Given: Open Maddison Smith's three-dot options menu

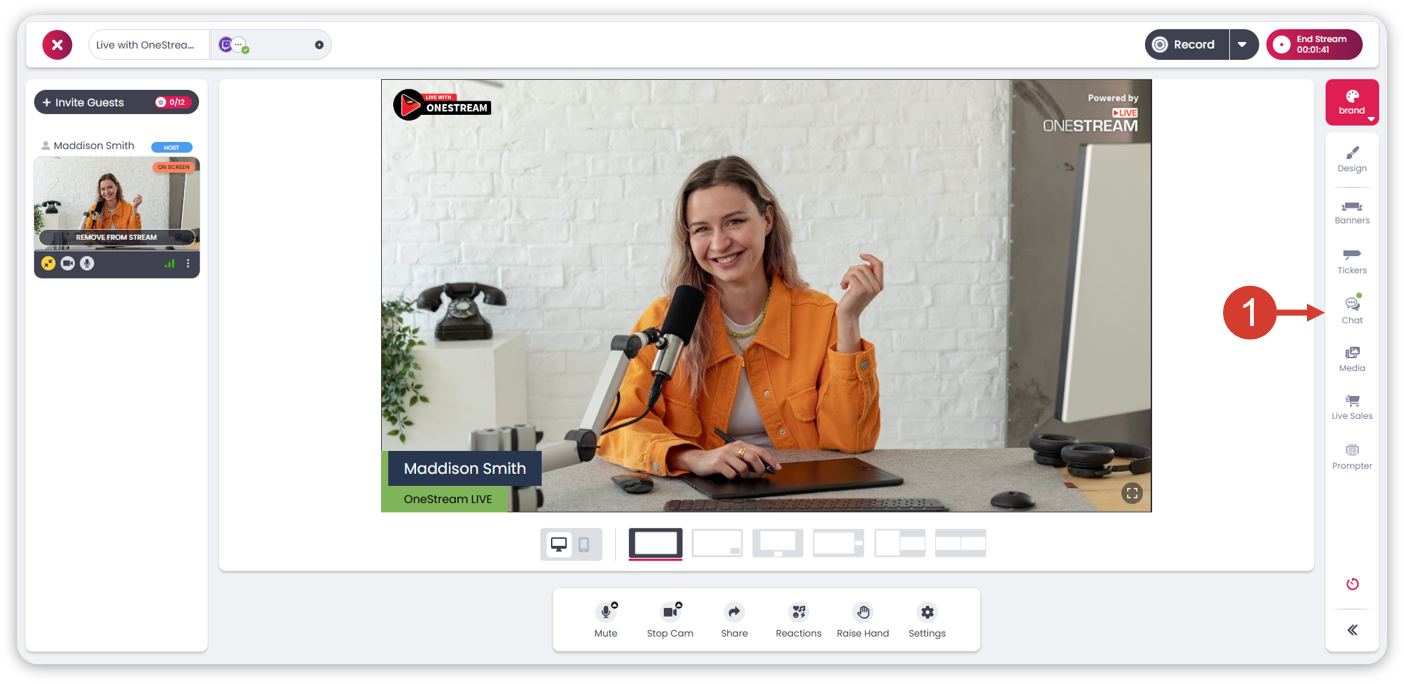Looking at the screenshot, I should (x=188, y=264).
